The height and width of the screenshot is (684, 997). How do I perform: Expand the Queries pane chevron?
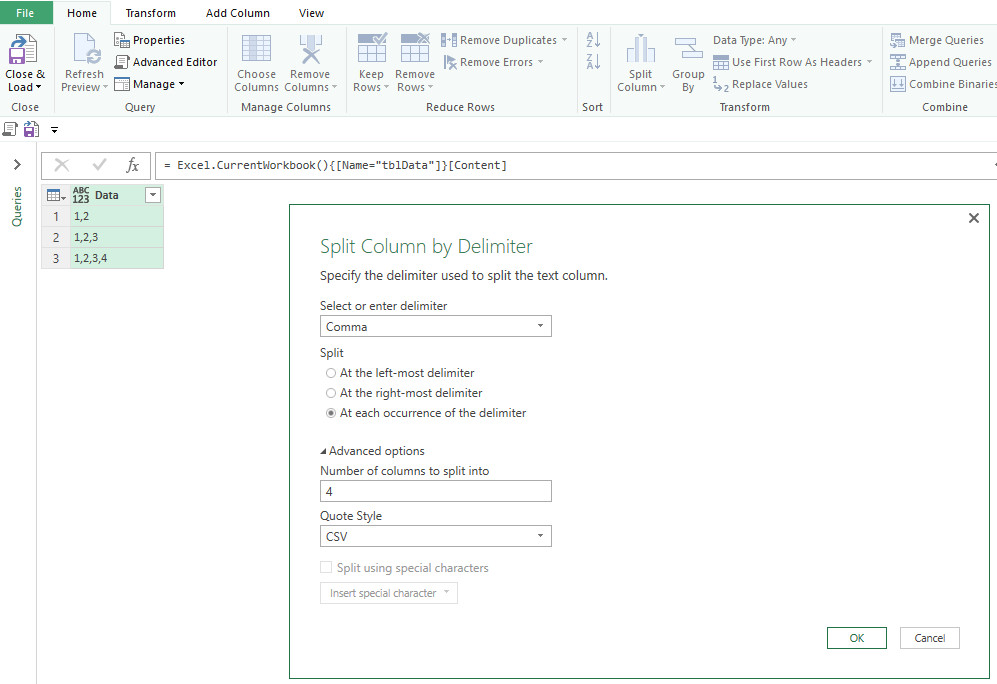pos(17,165)
